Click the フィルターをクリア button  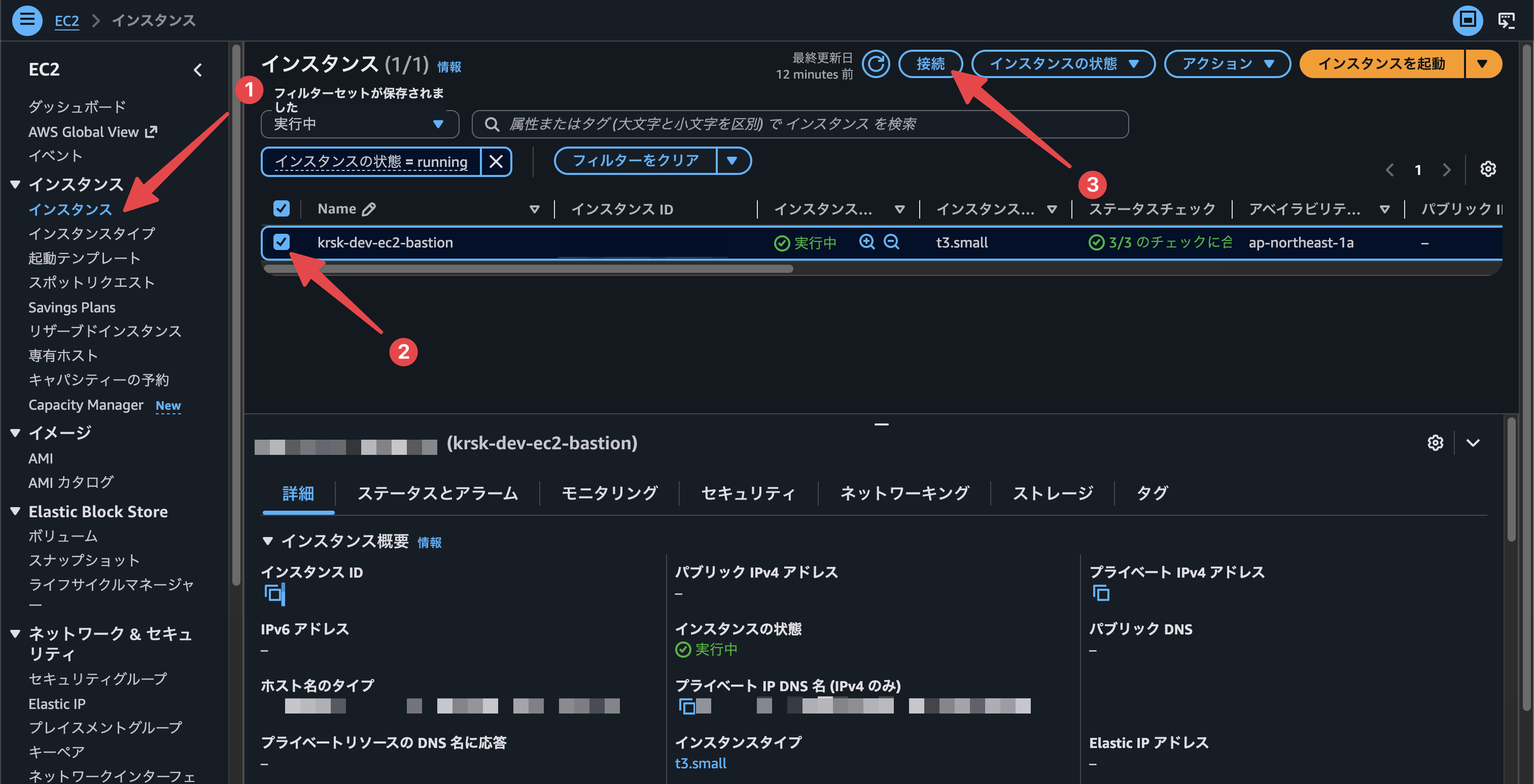coord(636,161)
